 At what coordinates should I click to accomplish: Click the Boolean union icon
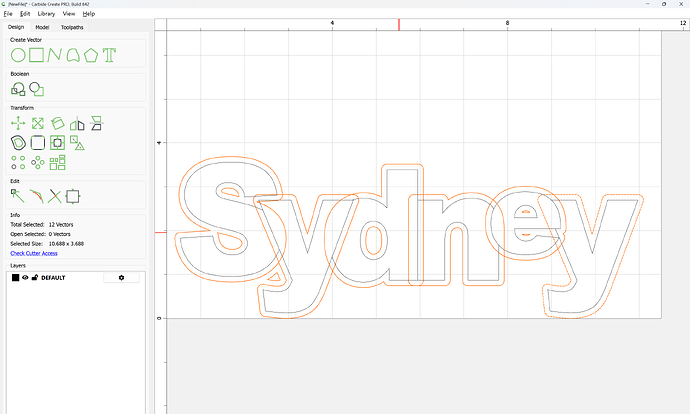pyautogui.click(x=18, y=89)
